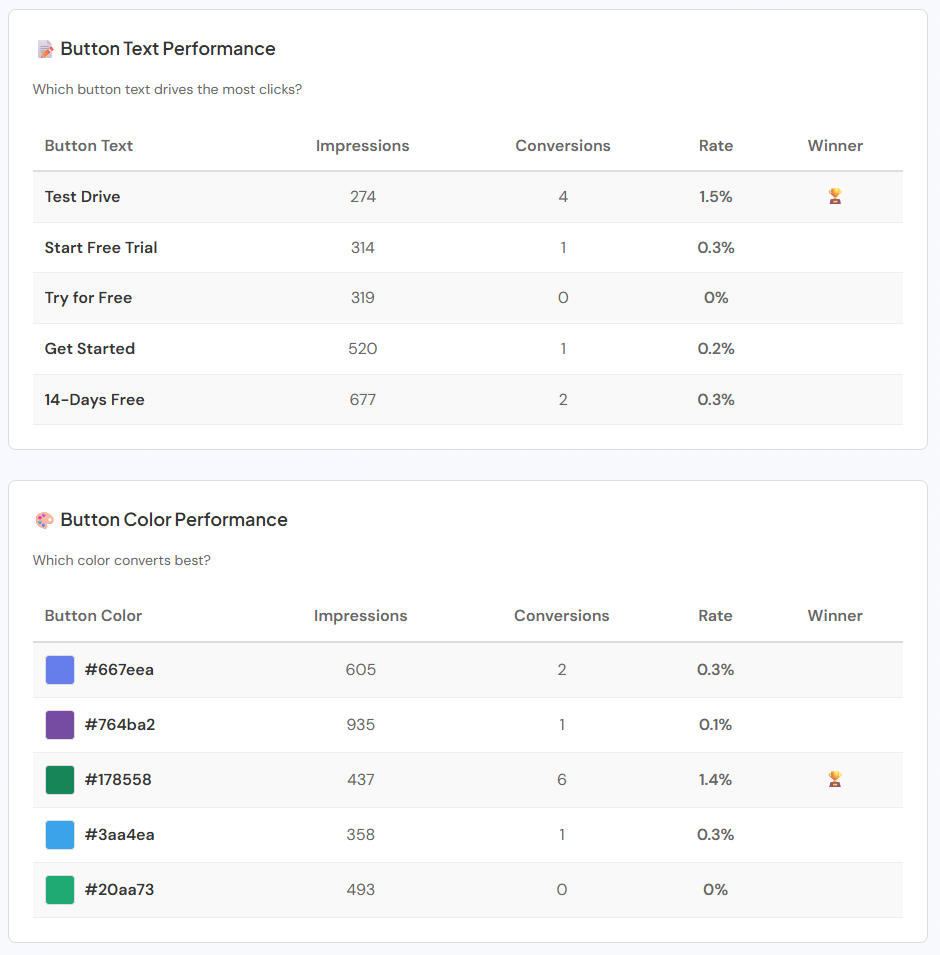
Task: Click the memo icon beside Button Text Performance
Action: (x=44, y=47)
